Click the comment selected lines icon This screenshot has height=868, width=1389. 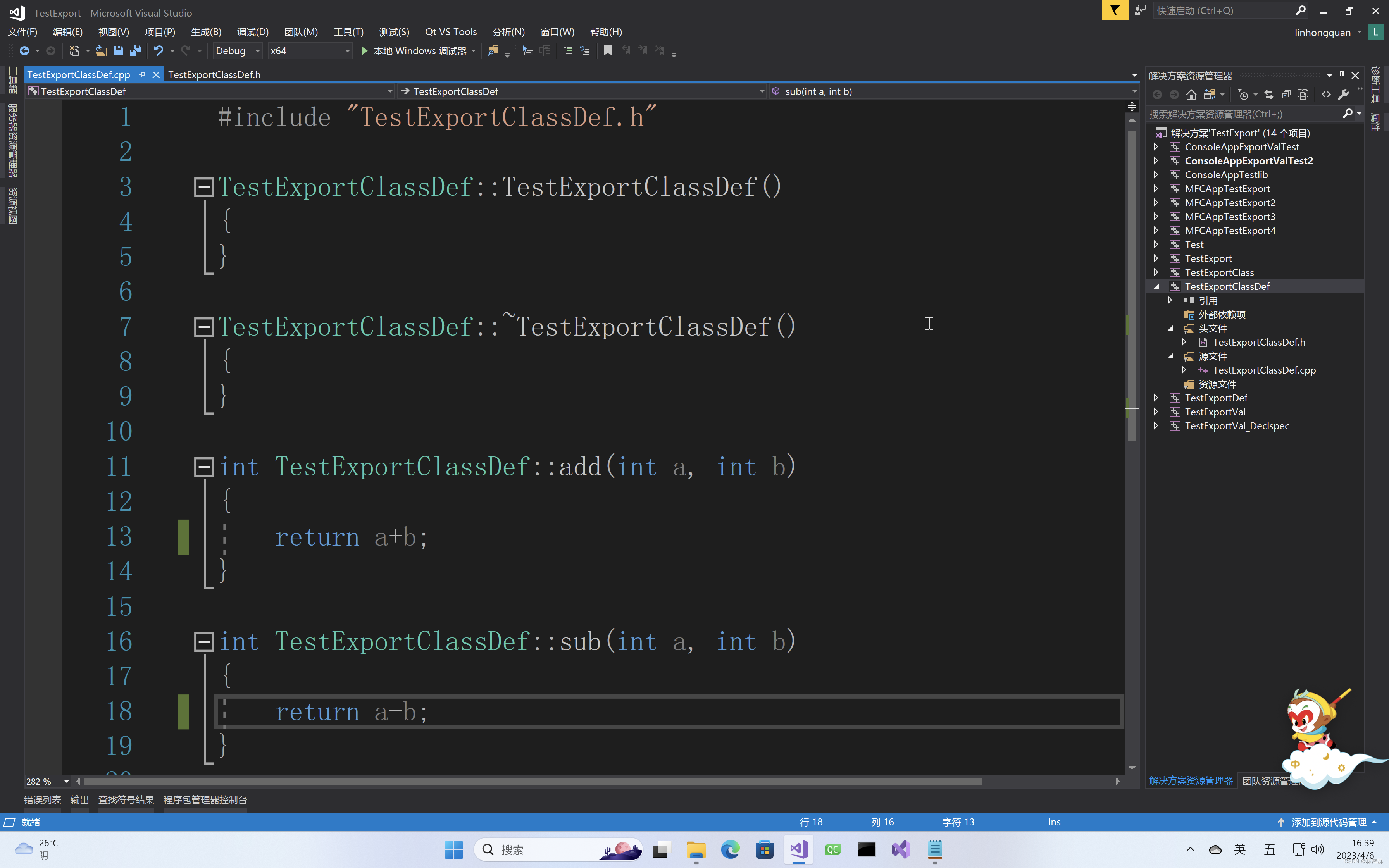pyautogui.click(x=568, y=50)
